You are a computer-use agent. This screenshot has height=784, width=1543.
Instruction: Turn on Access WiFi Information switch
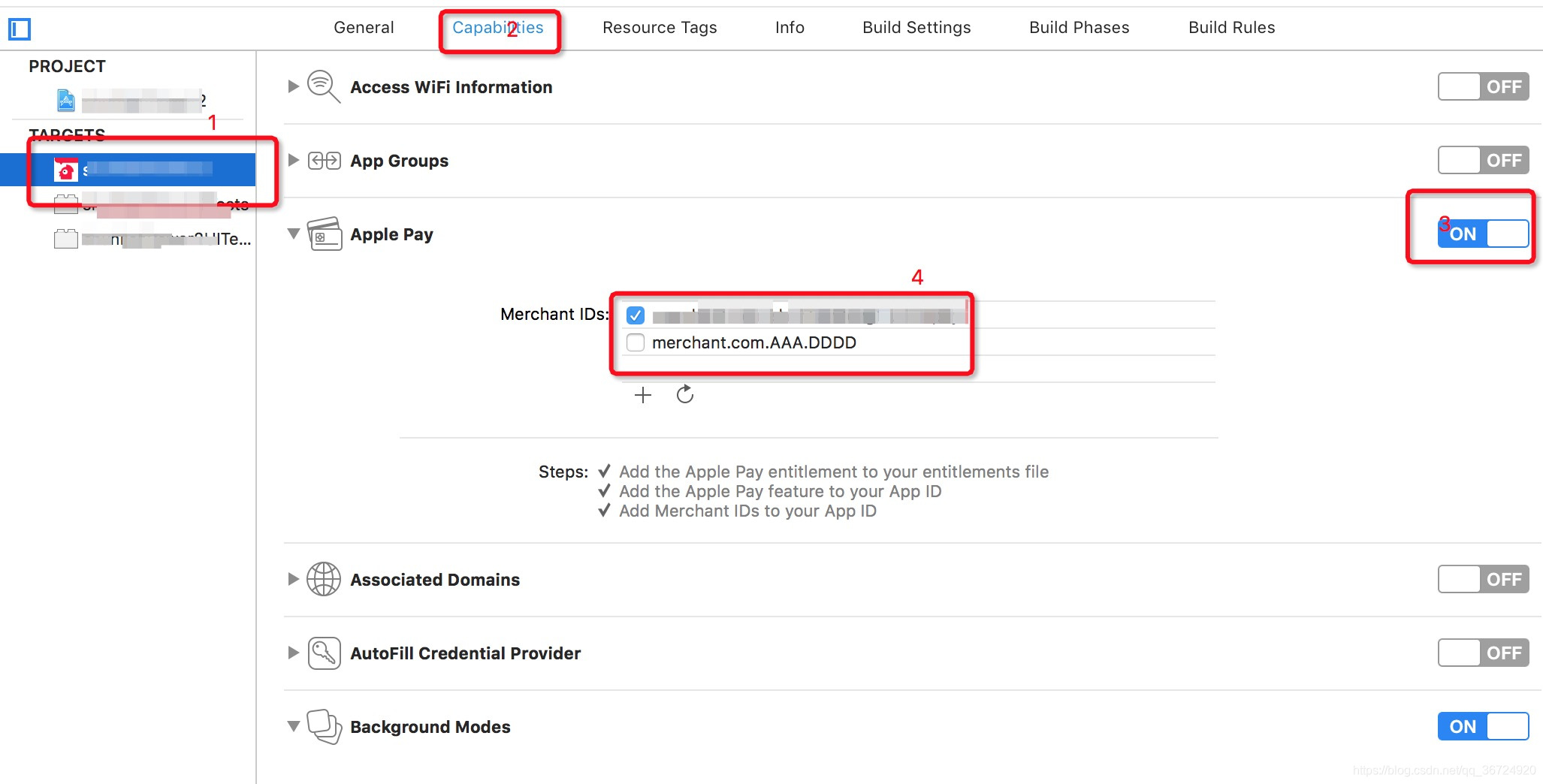tap(1483, 86)
